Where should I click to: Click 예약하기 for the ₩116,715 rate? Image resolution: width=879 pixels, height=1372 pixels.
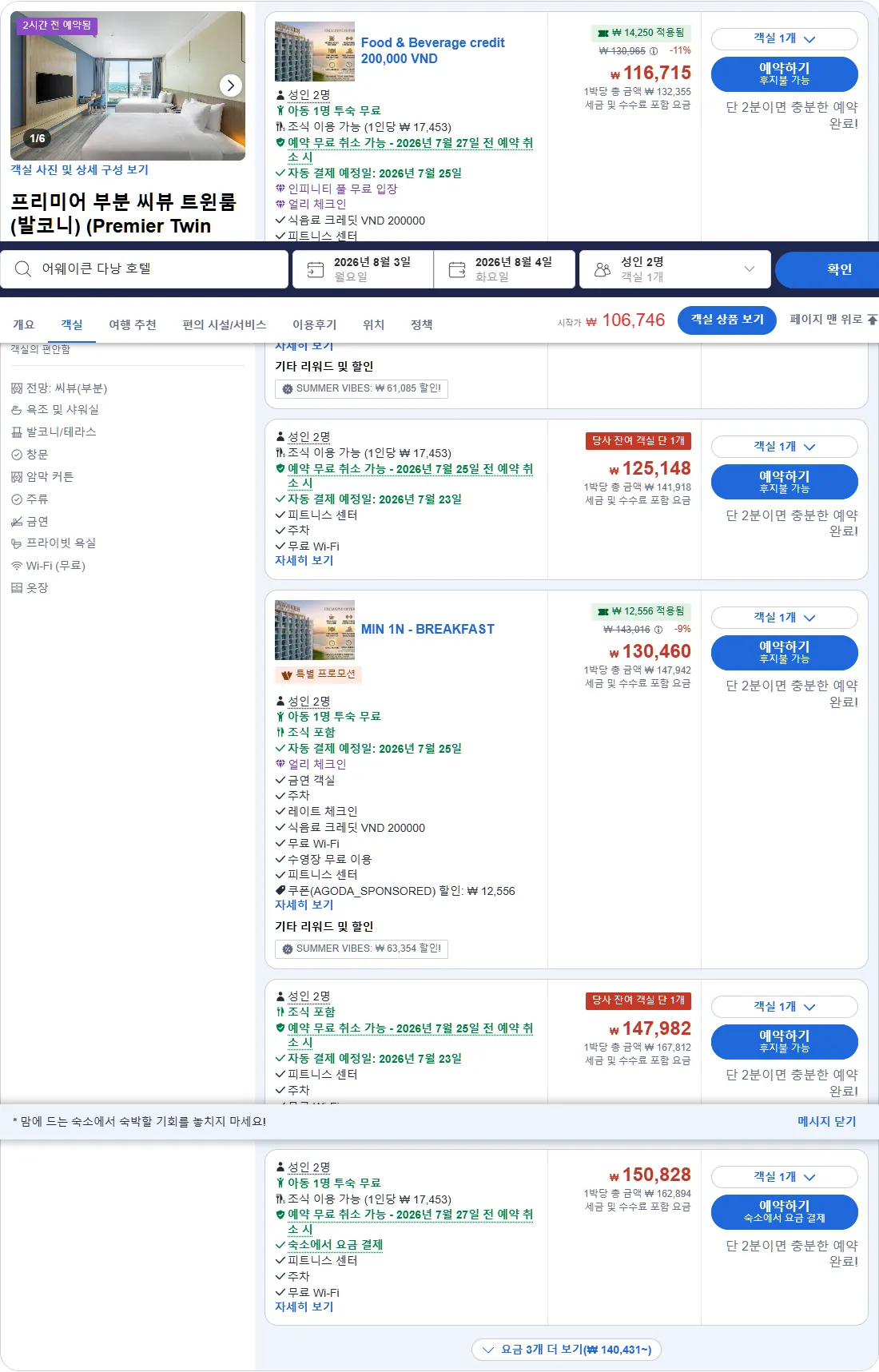784,74
